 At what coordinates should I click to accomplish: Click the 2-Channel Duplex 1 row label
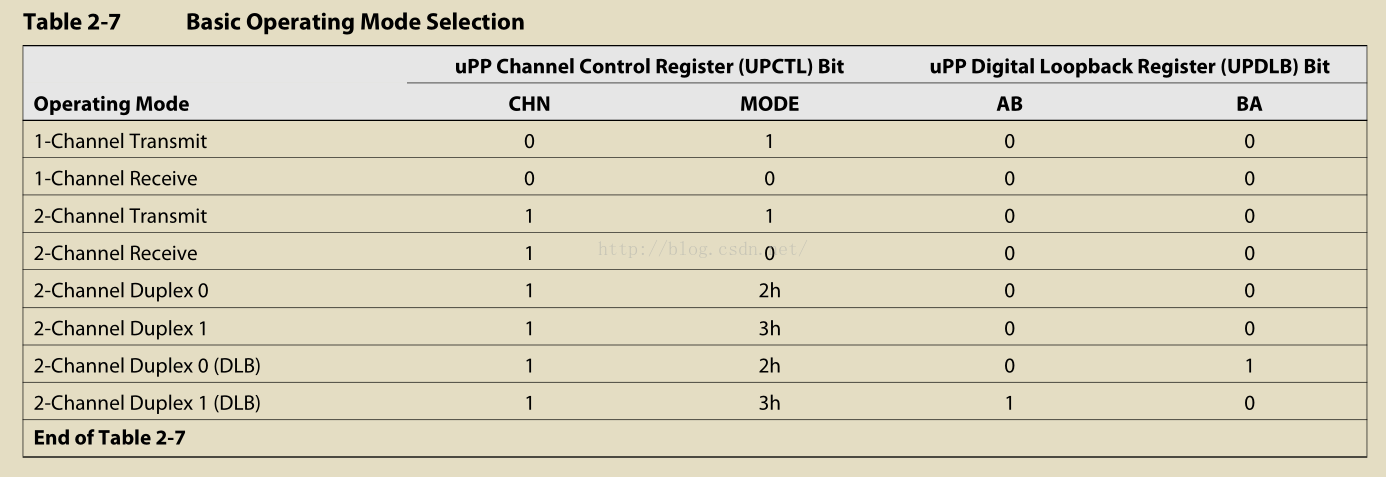pos(121,329)
